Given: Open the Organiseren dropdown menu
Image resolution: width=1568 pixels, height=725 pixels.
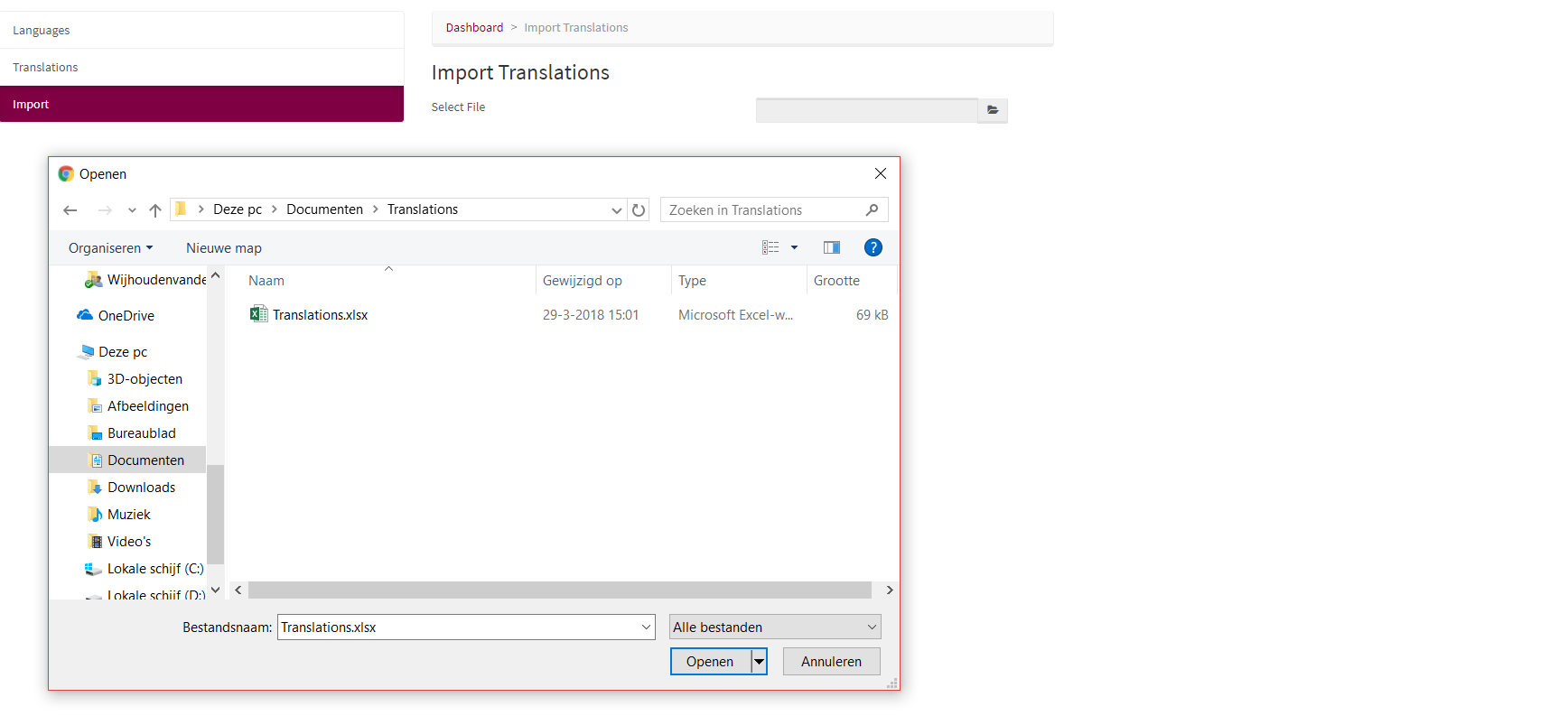Looking at the screenshot, I should point(110,248).
